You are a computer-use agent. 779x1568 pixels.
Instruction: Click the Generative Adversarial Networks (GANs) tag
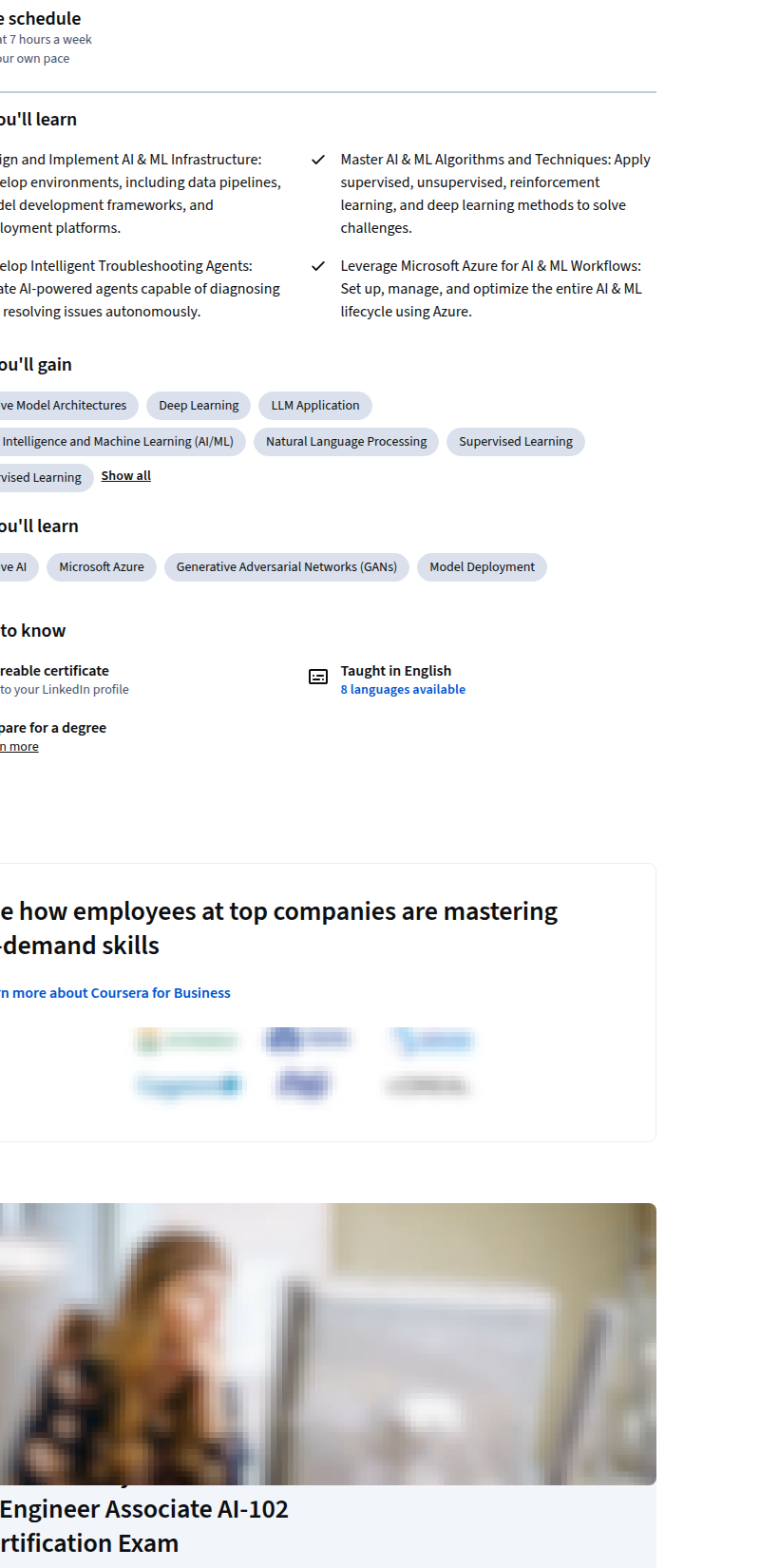pos(287,567)
